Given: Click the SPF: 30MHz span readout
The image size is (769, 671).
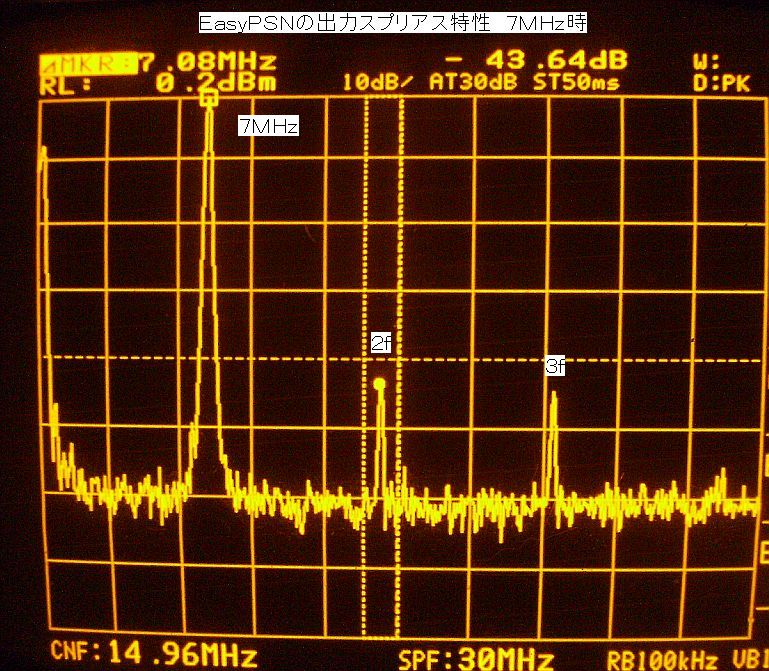Looking at the screenshot, I should [x=476, y=658].
